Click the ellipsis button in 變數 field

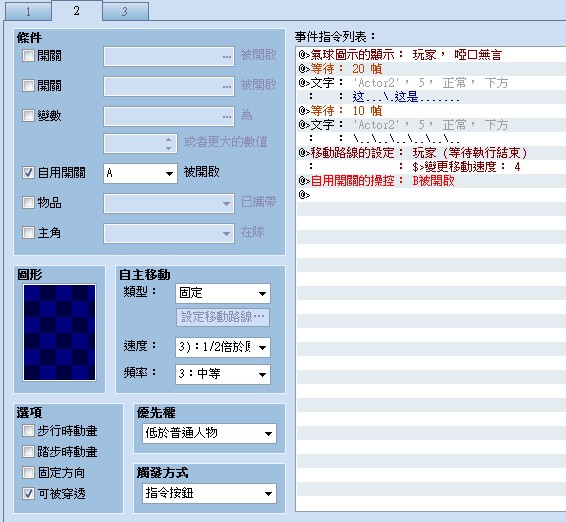point(227,116)
